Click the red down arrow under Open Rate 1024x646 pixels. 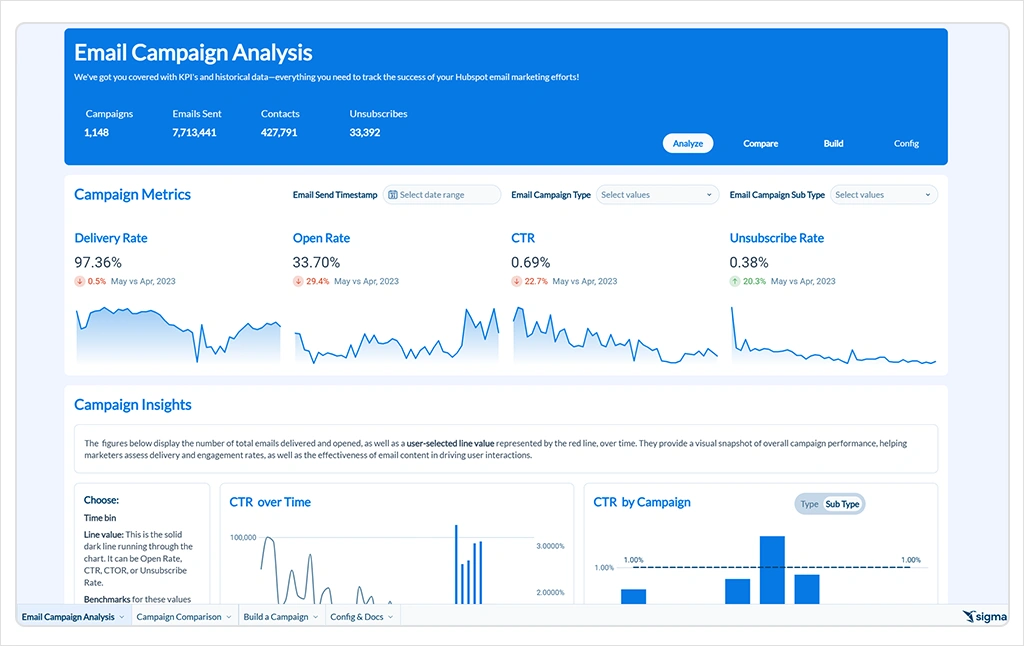pos(298,281)
